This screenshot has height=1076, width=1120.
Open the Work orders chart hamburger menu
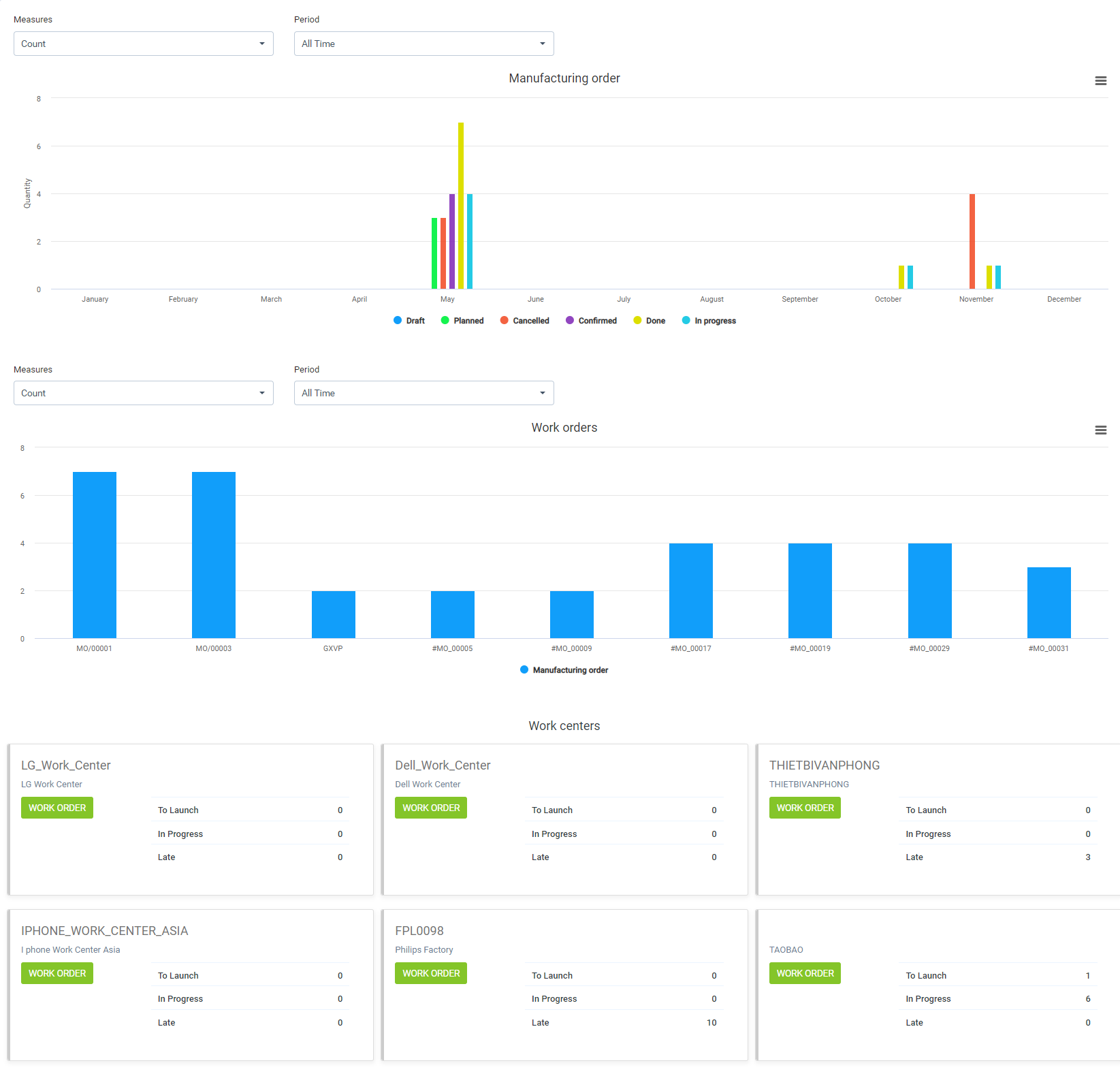[x=1100, y=430]
